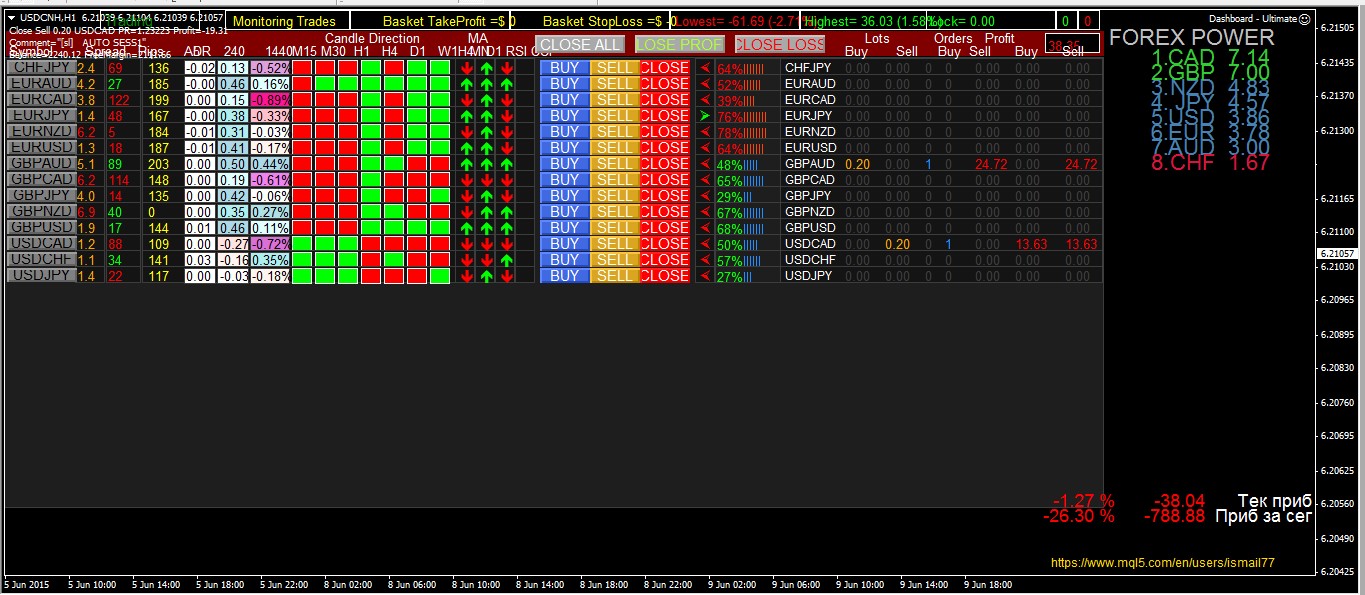This screenshot has width=1365, height=595.
Task: Click the green up MA arrow in USDJPY row
Action: [x=486, y=276]
